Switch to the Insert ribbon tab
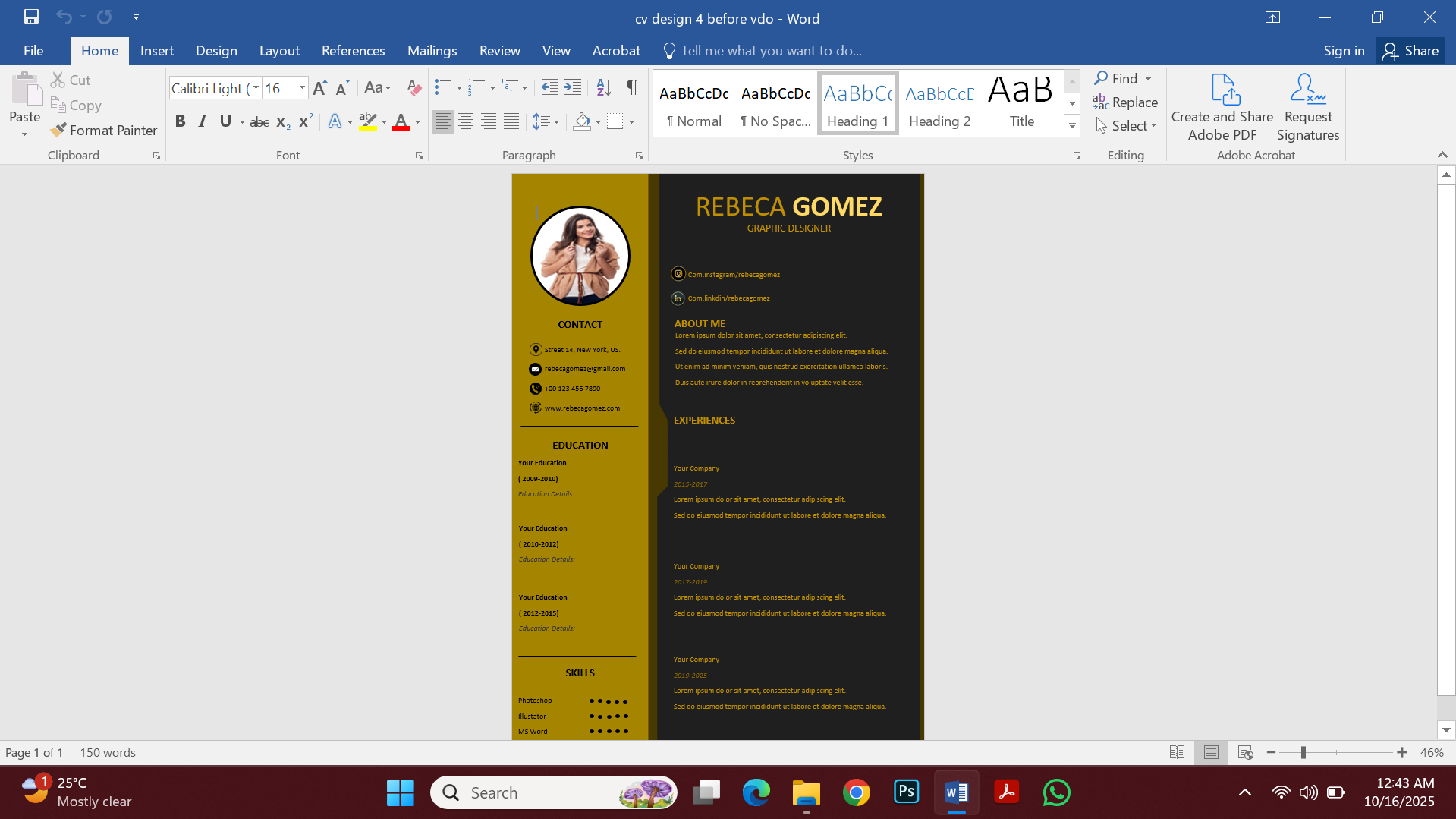 [x=156, y=50]
